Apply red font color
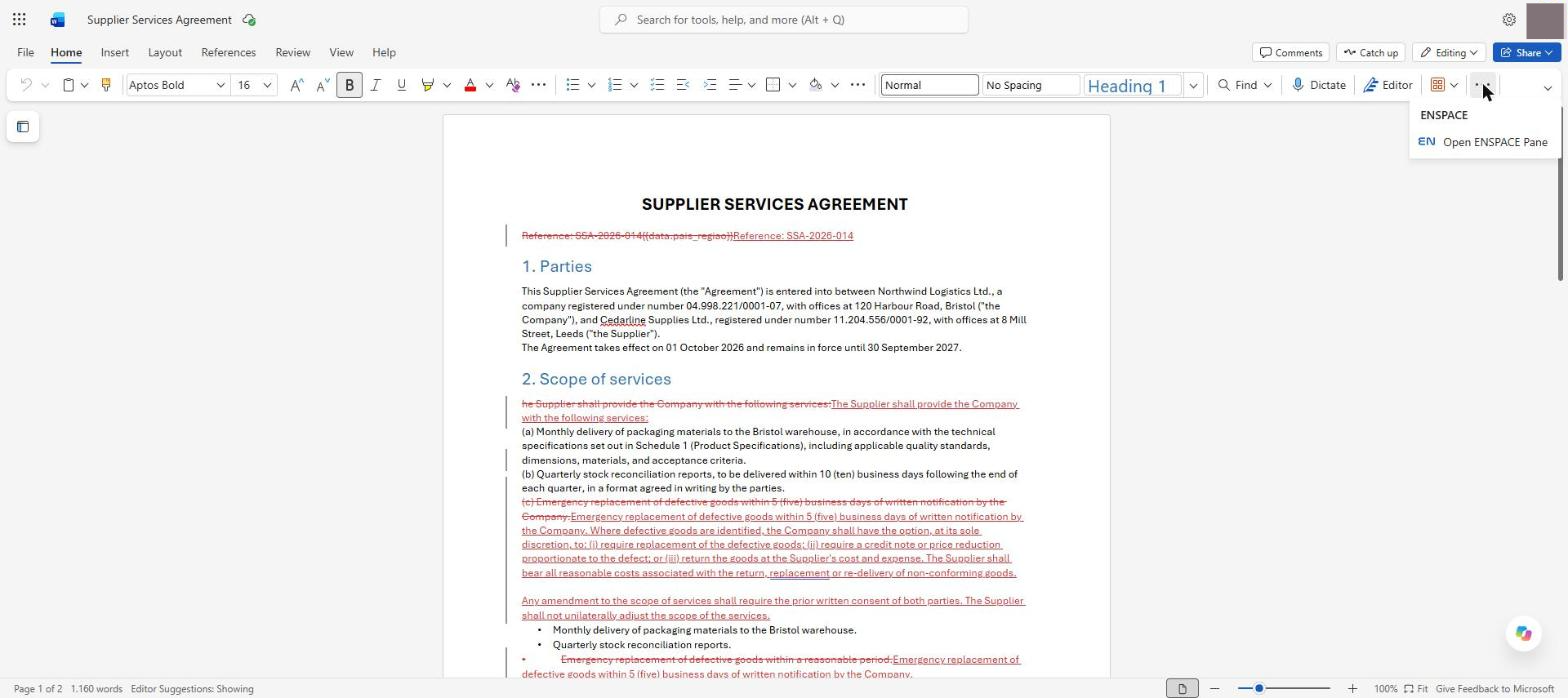 470,85
